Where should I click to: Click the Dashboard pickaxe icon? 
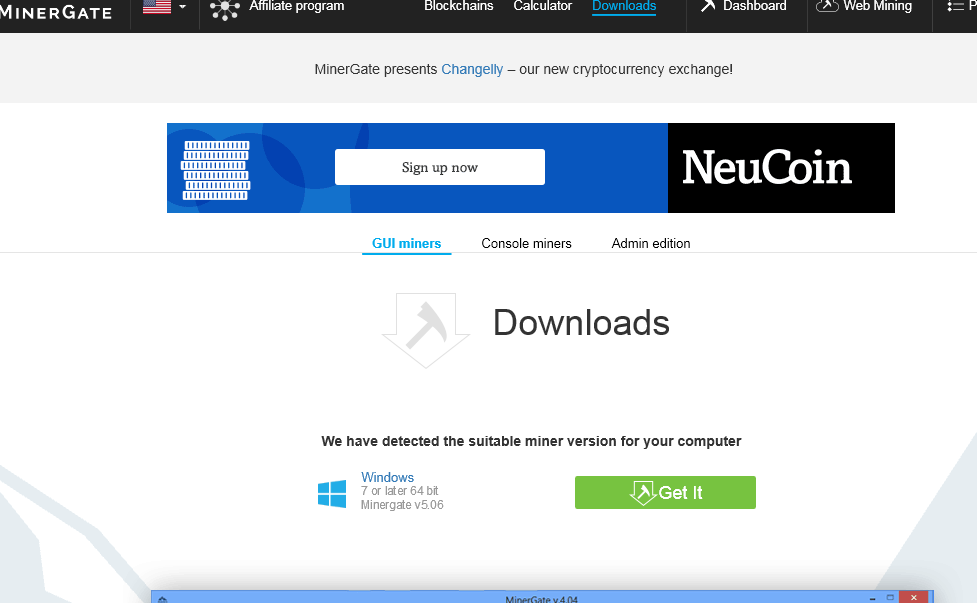pos(708,6)
